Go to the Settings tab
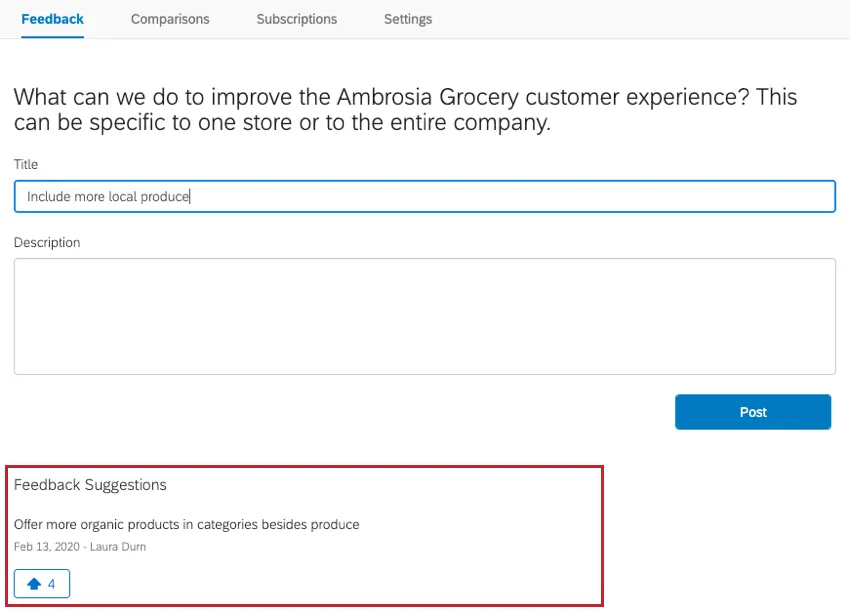 coord(407,19)
